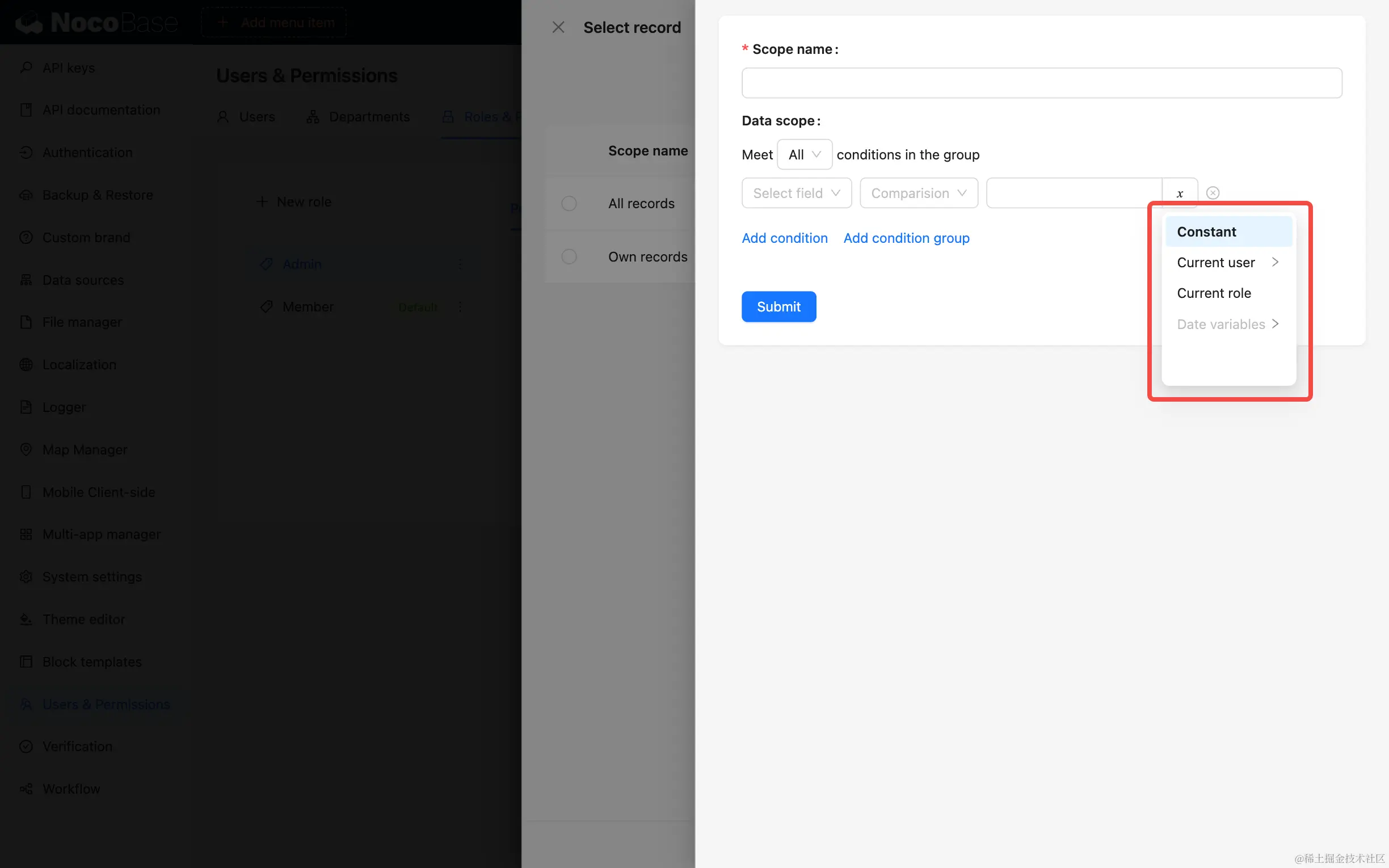Image resolution: width=1389 pixels, height=868 pixels.
Task: Open the Comparision operator dropdown
Action: (919, 193)
